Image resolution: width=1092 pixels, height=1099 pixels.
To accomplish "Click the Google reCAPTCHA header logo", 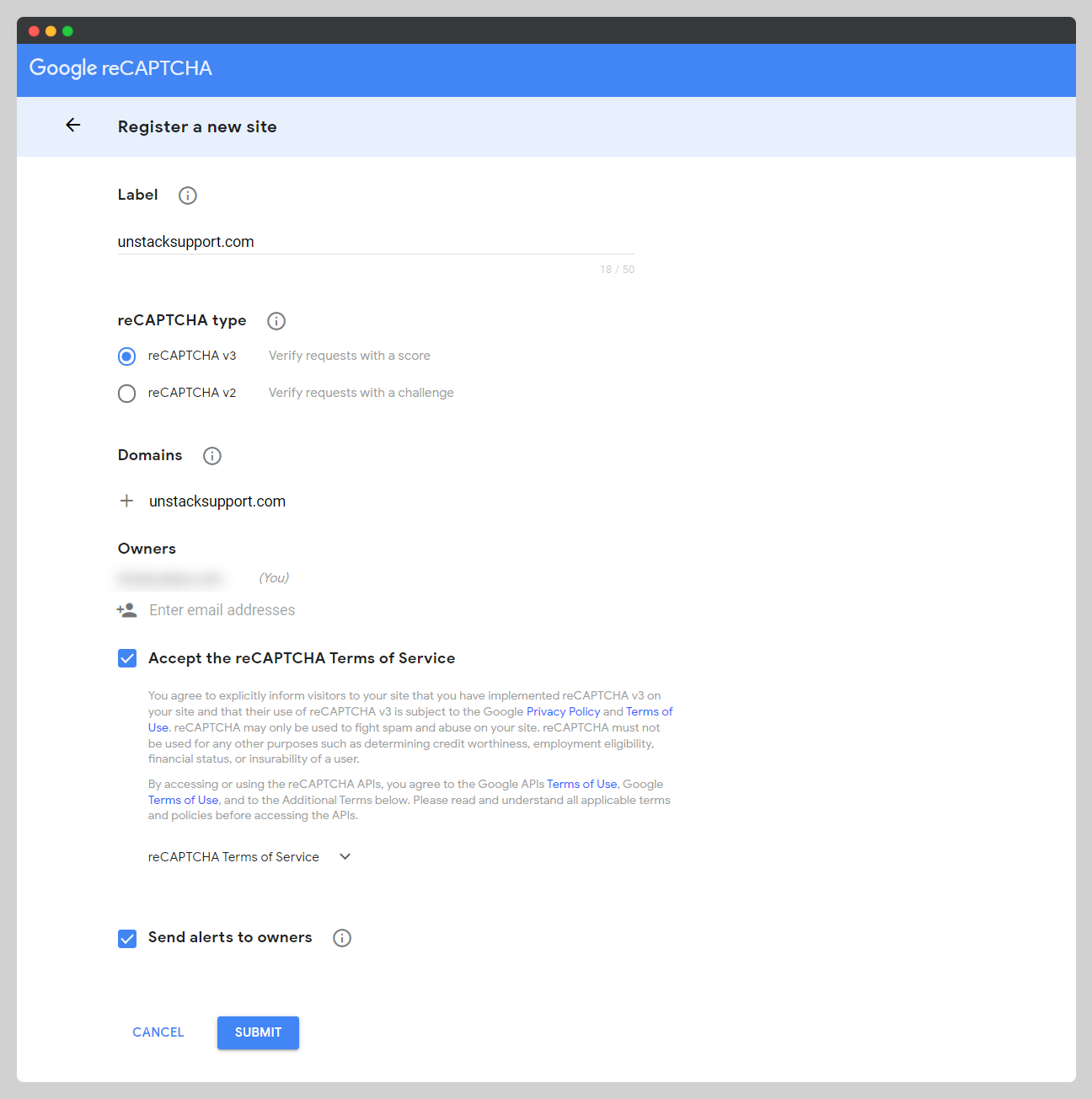I will [x=120, y=67].
